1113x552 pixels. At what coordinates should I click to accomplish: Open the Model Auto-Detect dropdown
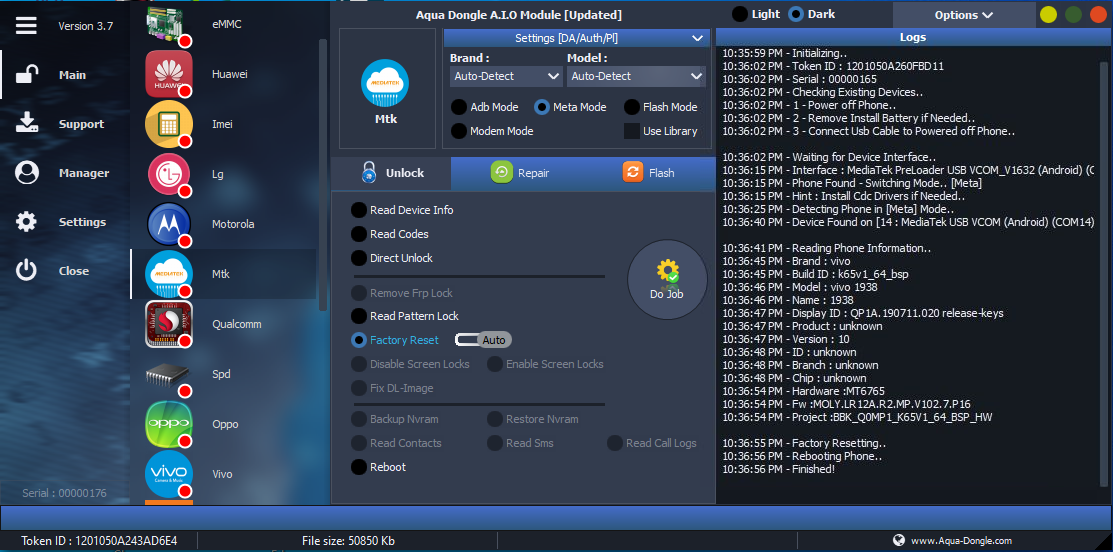click(x=637, y=76)
